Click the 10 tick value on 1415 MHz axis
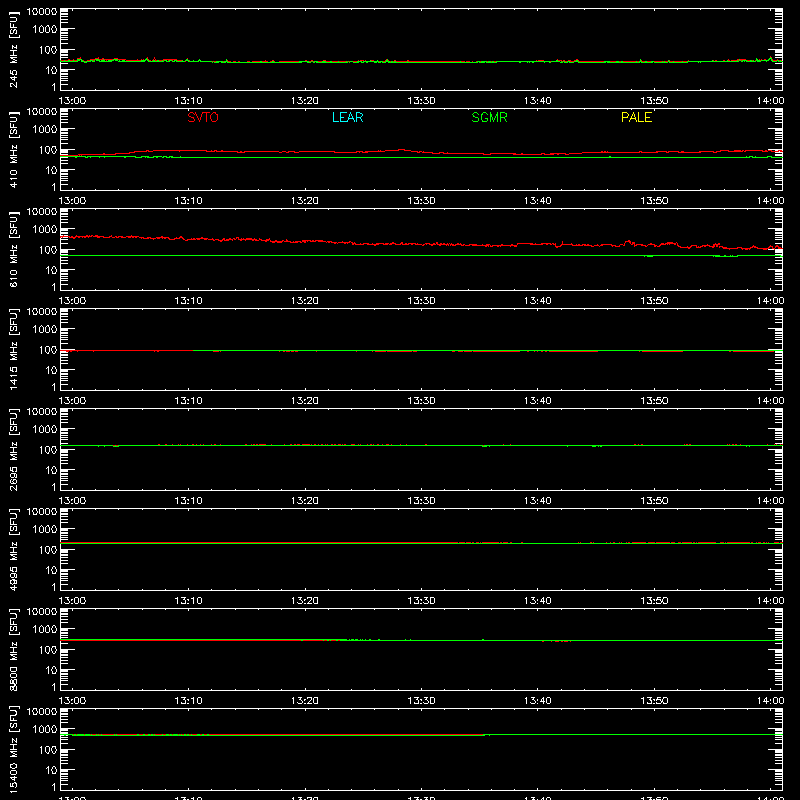The width and height of the screenshot is (800, 800). [x=51, y=370]
